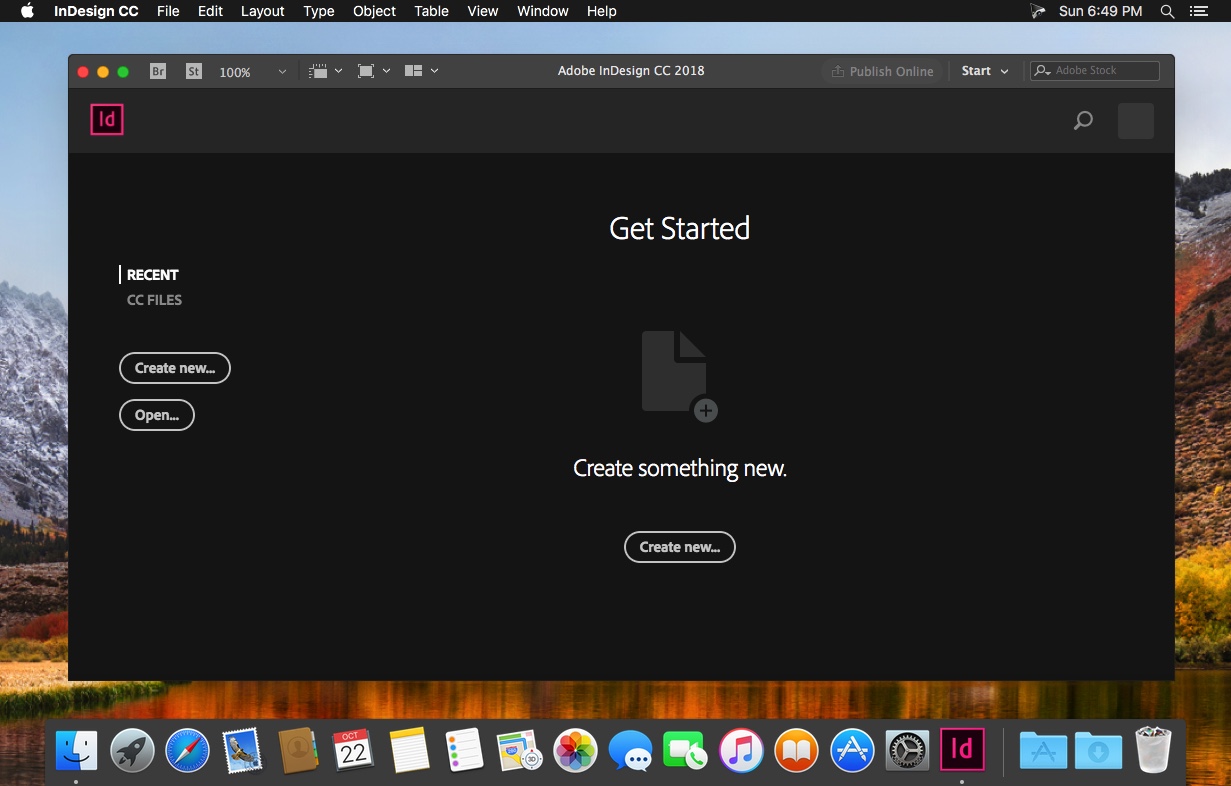The image size is (1231, 786).
Task: Click the Adobe Stock search field
Action: tap(1095, 71)
